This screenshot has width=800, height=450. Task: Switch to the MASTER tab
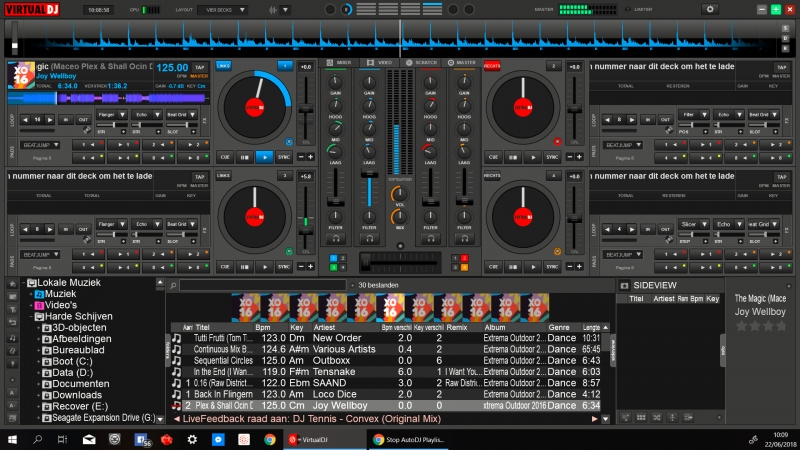461,63
